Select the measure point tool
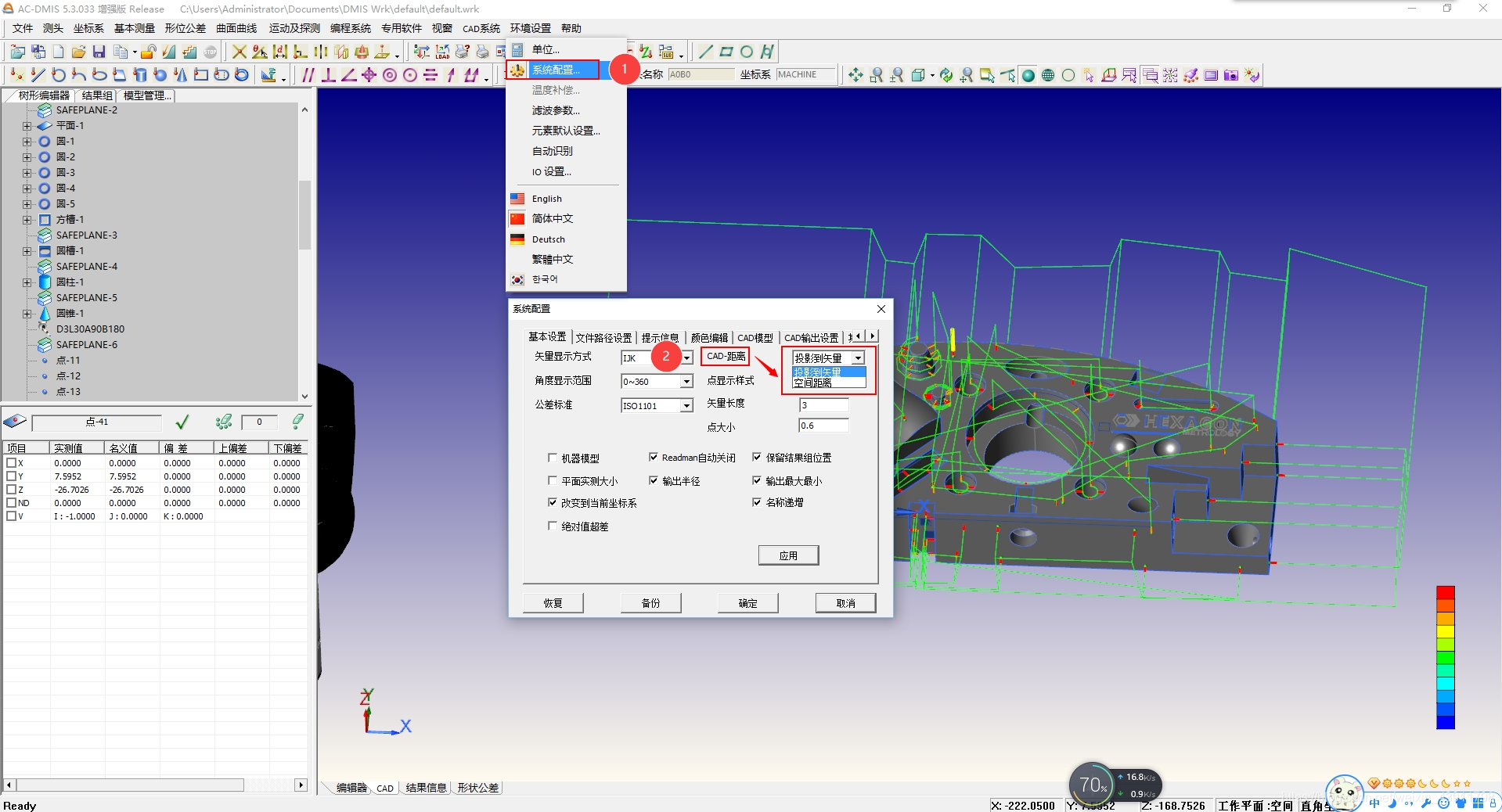 pyautogui.click(x=17, y=74)
